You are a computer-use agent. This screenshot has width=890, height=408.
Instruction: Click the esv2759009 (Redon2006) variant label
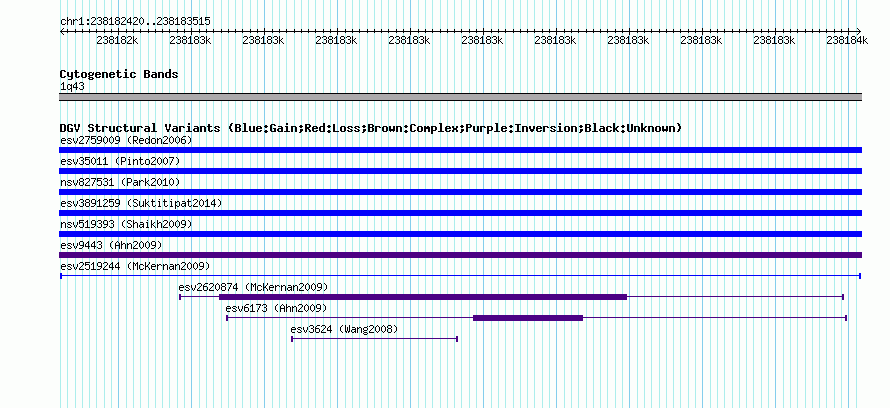click(126, 140)
